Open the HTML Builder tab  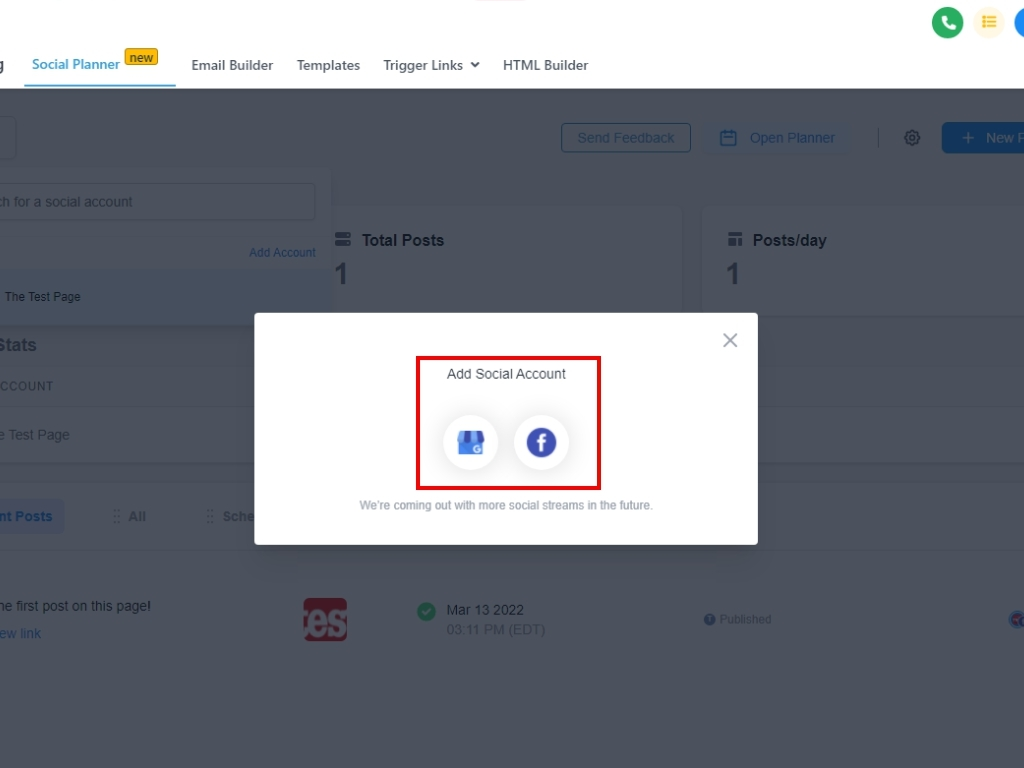pyautogui.click(x=545, y=65)
